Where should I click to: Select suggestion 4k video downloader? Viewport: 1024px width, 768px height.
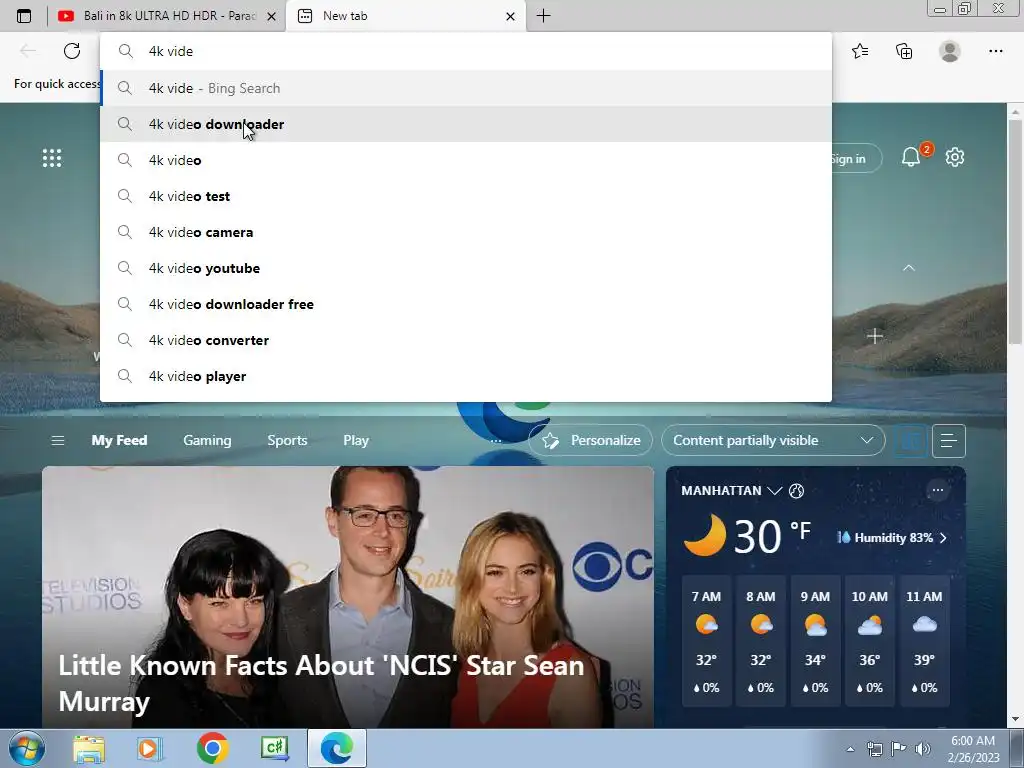466,124
